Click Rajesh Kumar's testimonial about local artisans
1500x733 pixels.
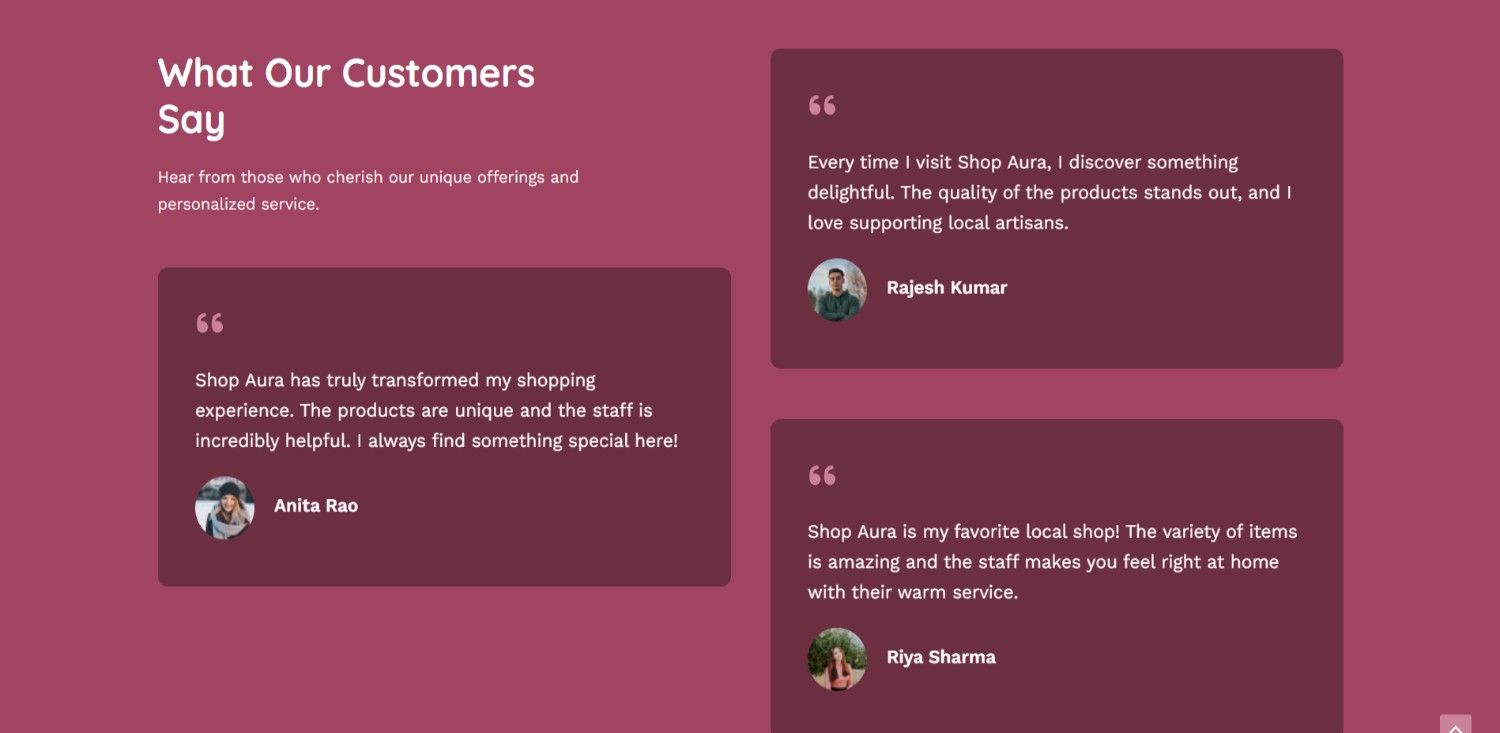coord(1050,192)
